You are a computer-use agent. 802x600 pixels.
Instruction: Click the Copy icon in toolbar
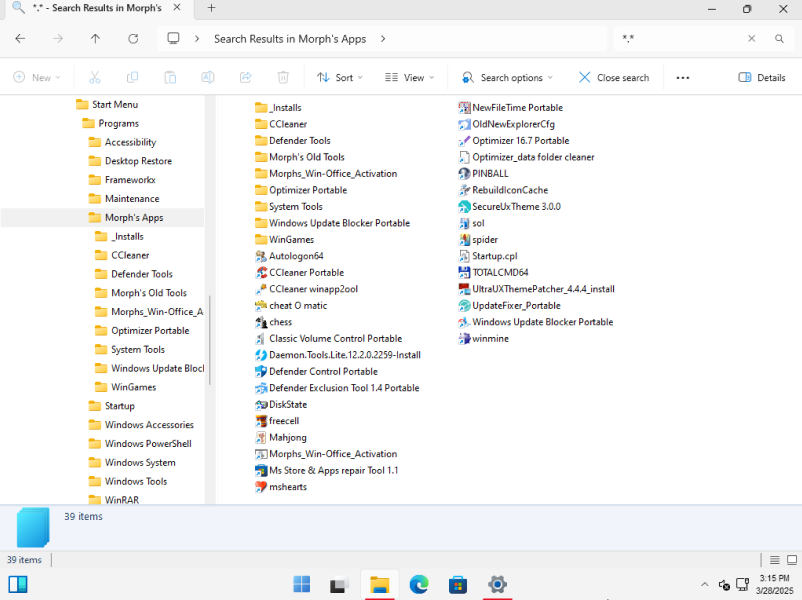click(x=132, y=77)
